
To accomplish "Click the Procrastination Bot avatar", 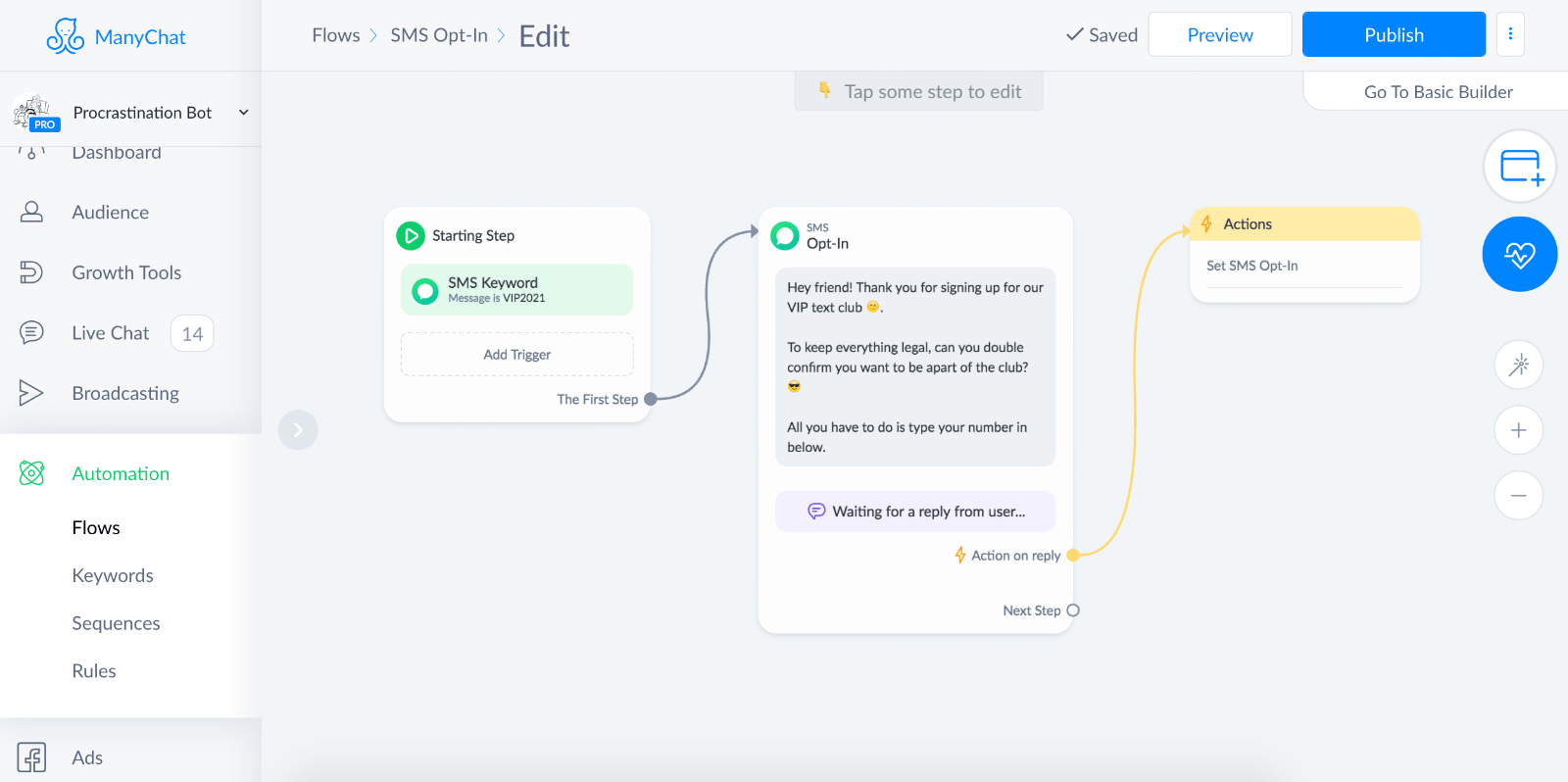I will point(34,113).
